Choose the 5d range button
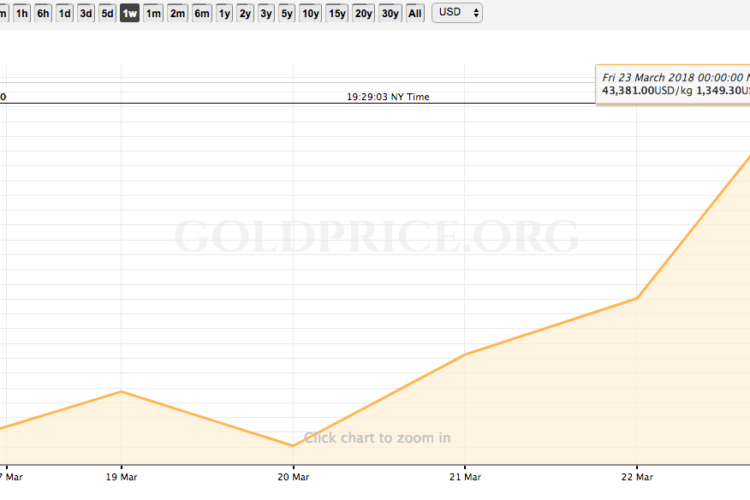Screen dimensions: 750x500 click(x=108, y=13)
